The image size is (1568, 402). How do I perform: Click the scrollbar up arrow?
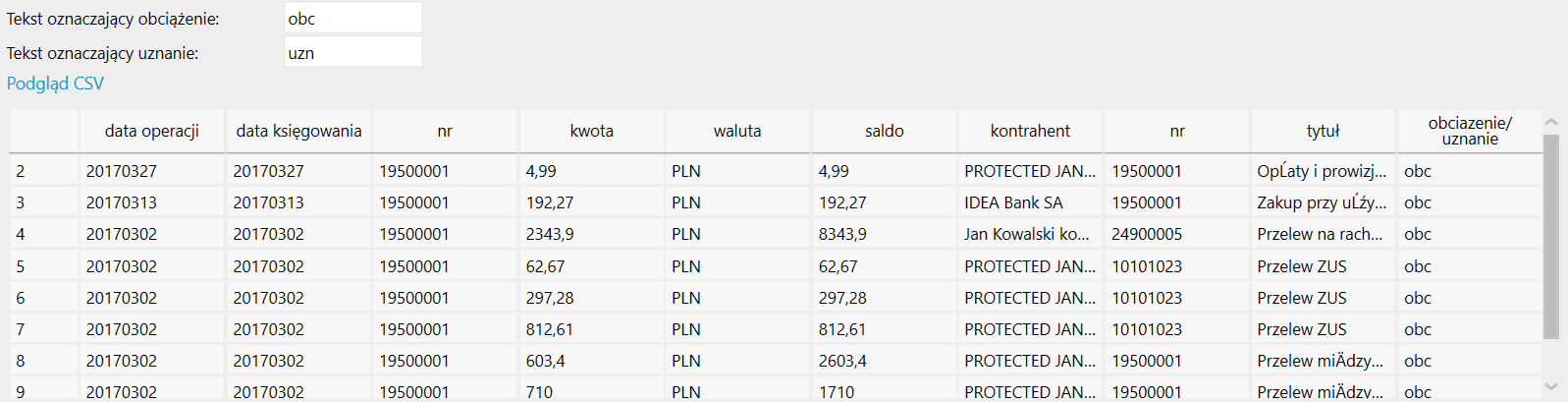click(x=1551, y=122)
